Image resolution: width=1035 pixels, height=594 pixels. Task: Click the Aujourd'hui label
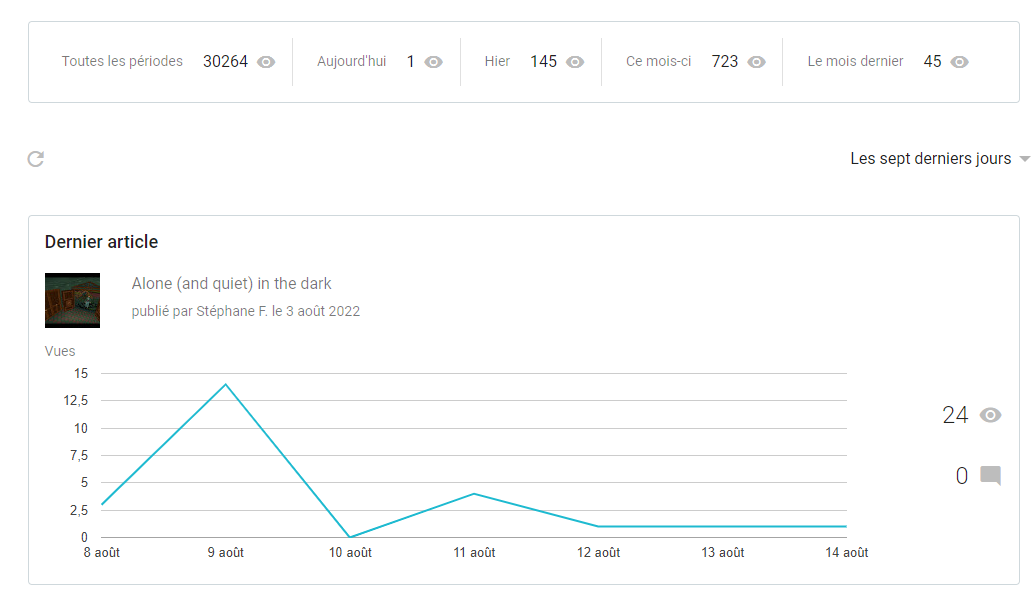351,61
